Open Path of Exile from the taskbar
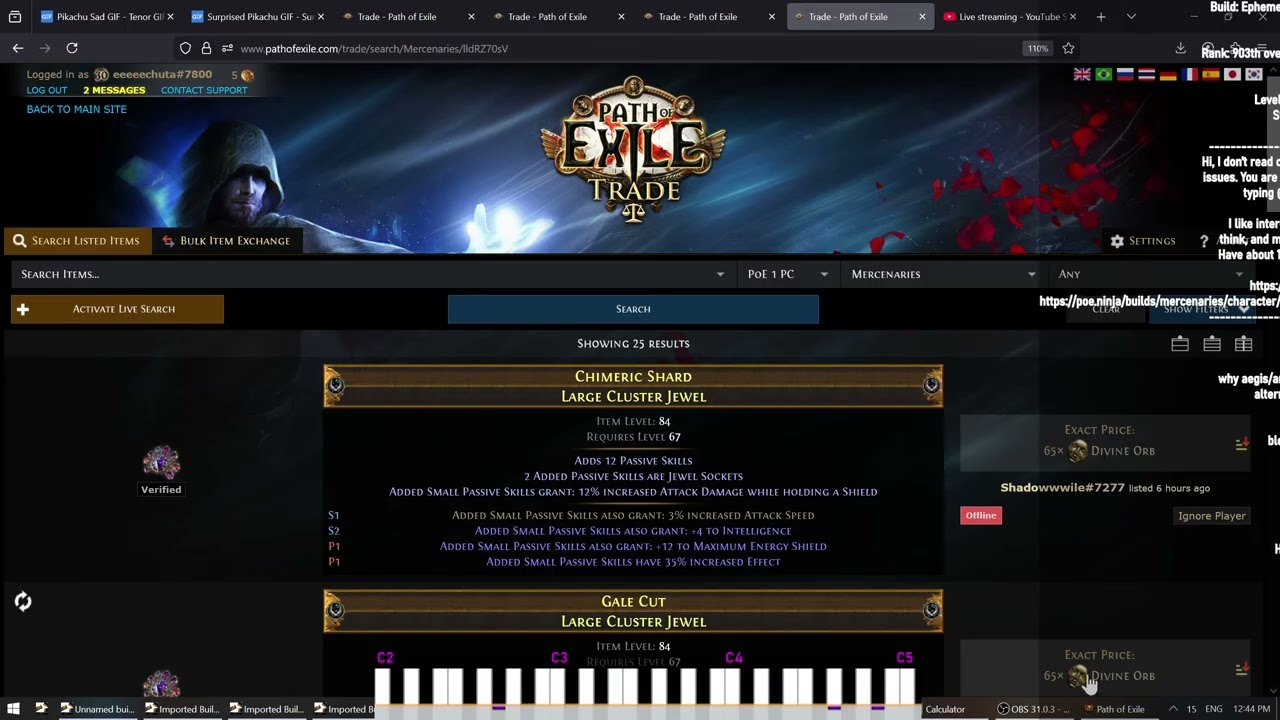1280x720 pixels. pos(1116,709)
